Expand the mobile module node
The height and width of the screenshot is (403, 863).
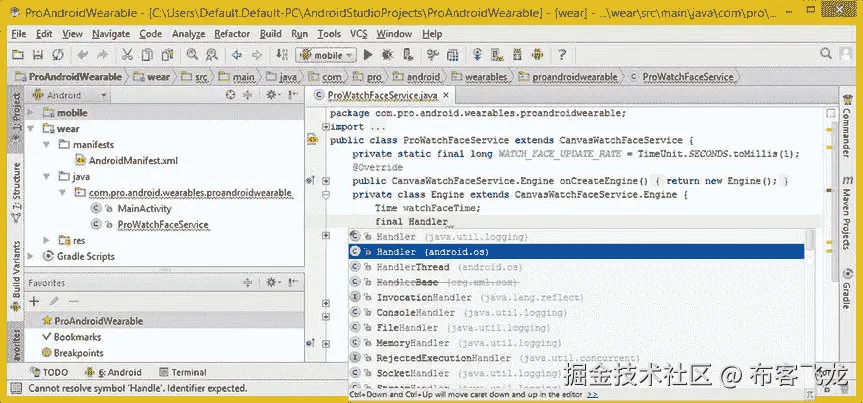(31, 113)
